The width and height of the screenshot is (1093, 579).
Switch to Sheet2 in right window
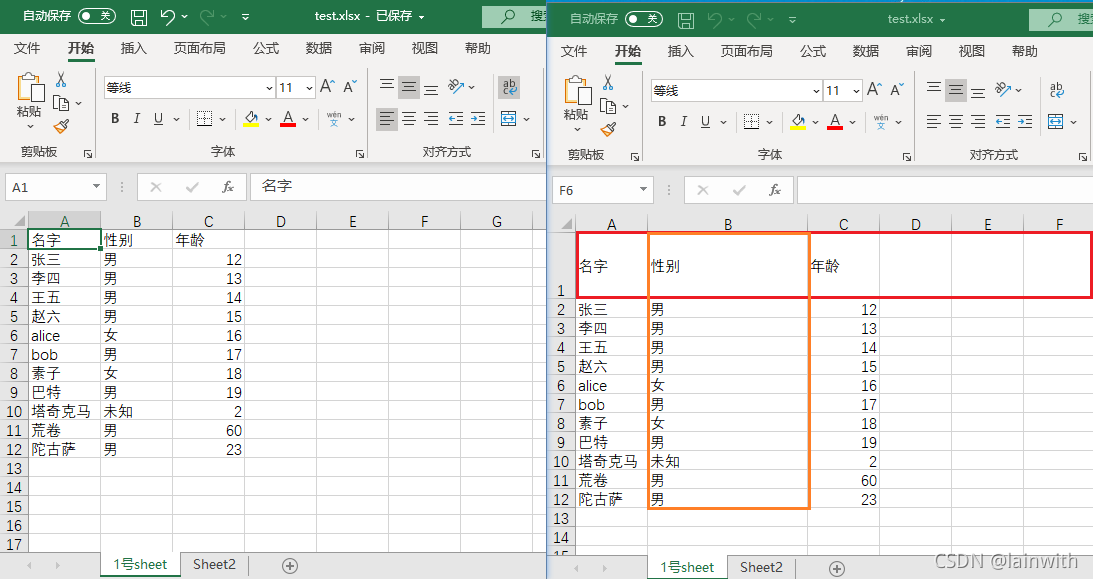pyautogui.click(x=761, y=567)
